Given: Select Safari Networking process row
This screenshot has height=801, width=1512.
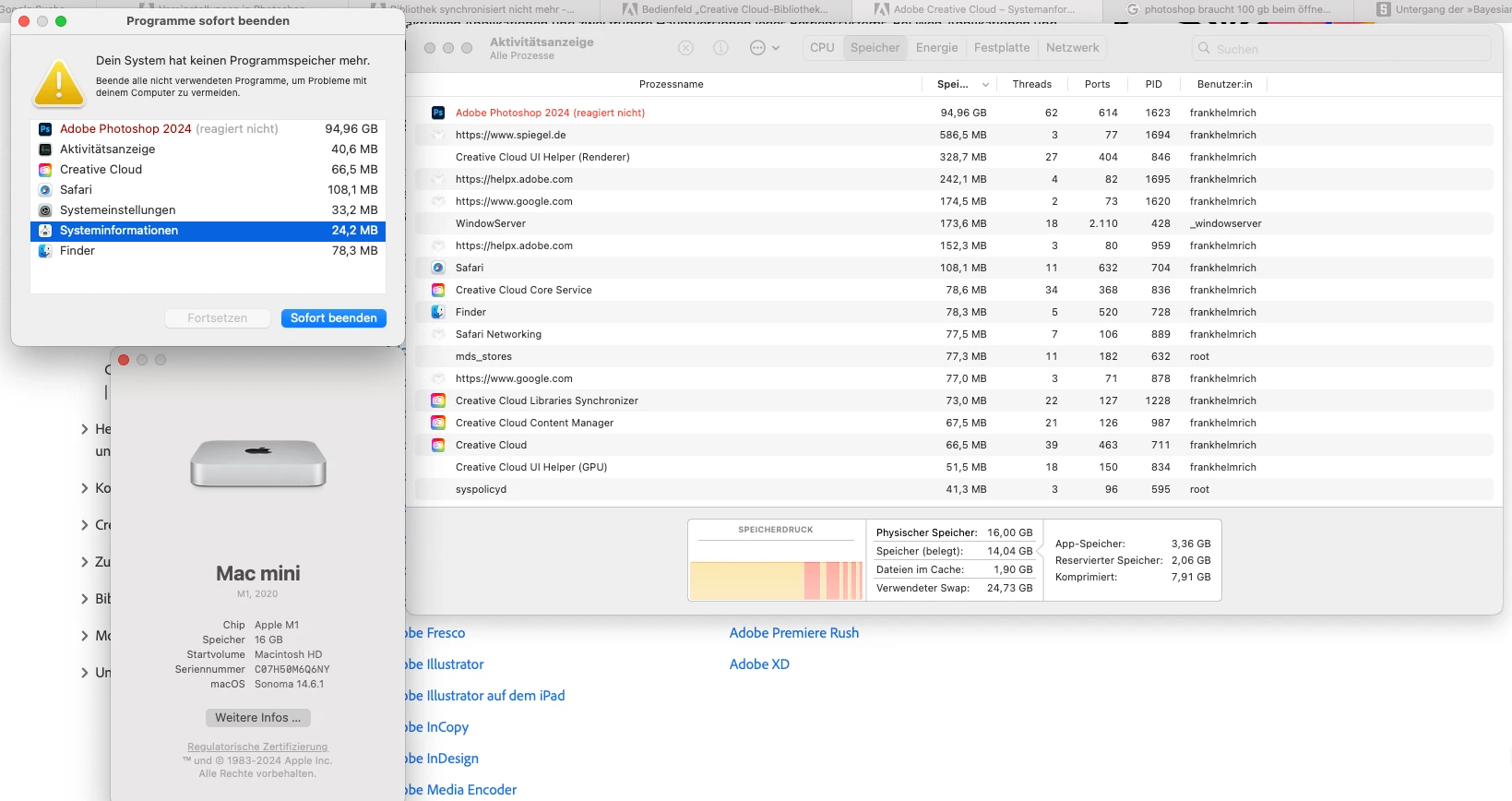Looking at the screenshot, I should [954, 334].
